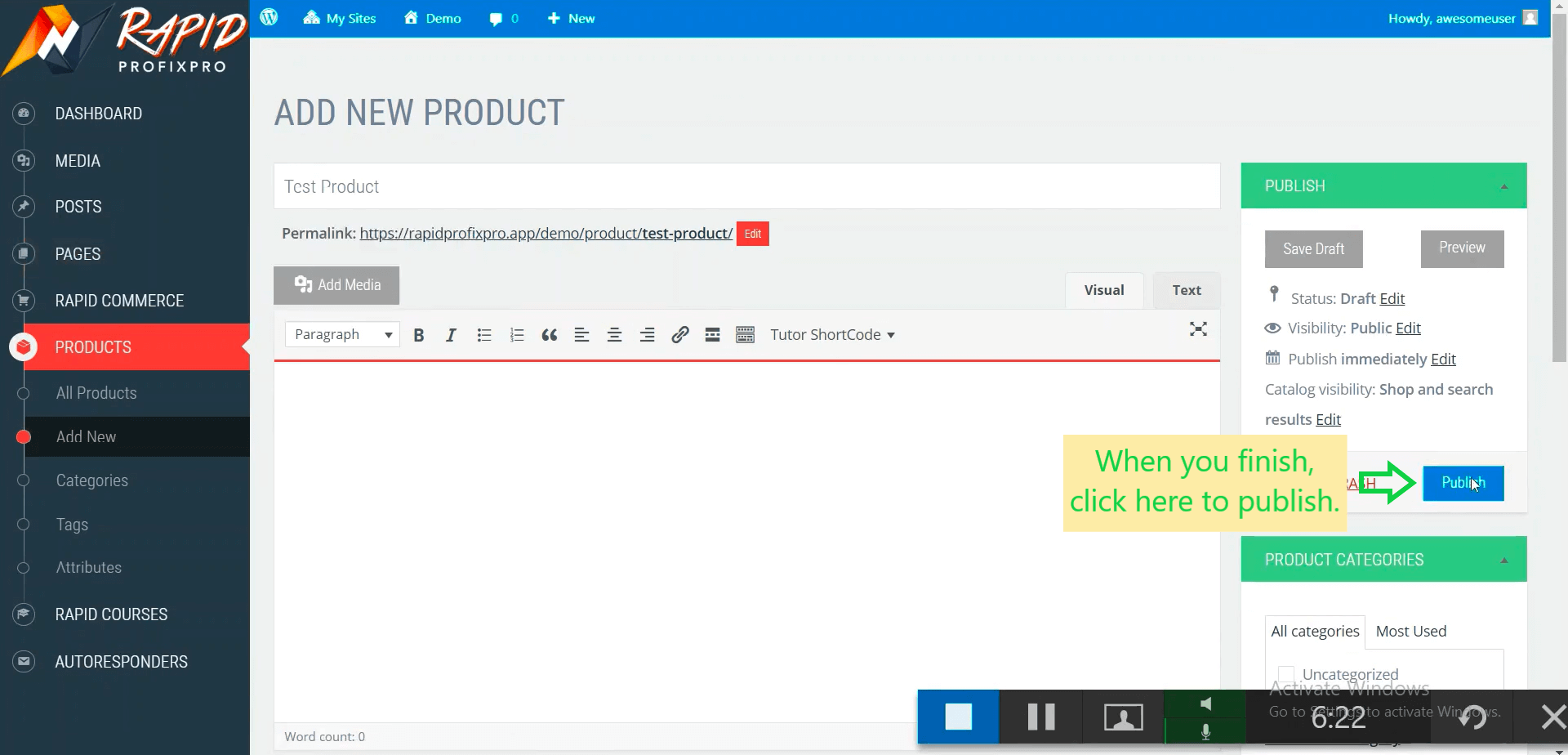Align text left
The width and height of the screenshot is (1568, 755).
[x=581, y=335]
